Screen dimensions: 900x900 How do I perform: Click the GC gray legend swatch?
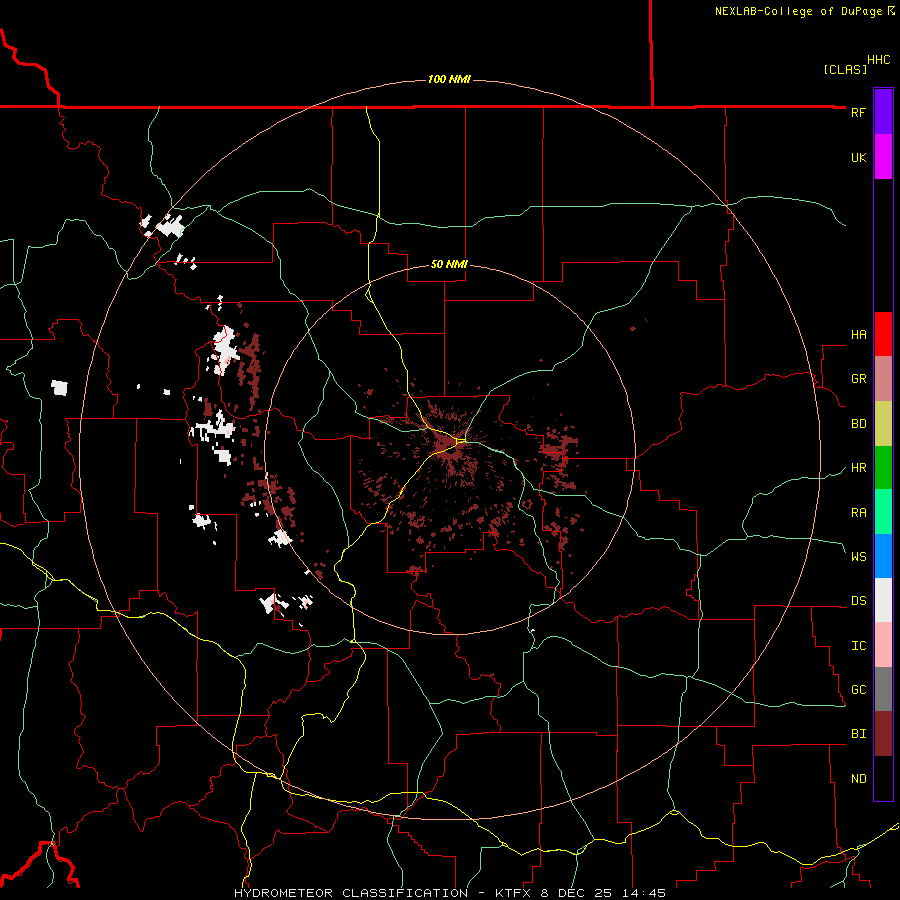[883, 689]
